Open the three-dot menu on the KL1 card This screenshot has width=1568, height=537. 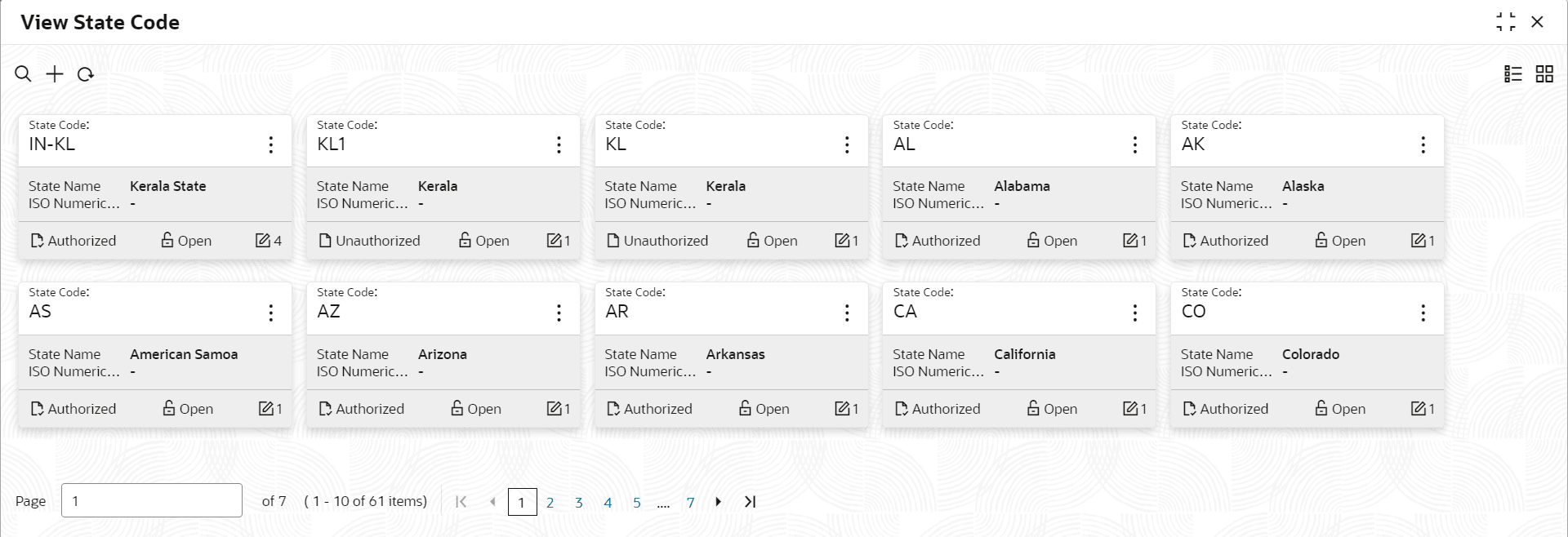[559, 145]
